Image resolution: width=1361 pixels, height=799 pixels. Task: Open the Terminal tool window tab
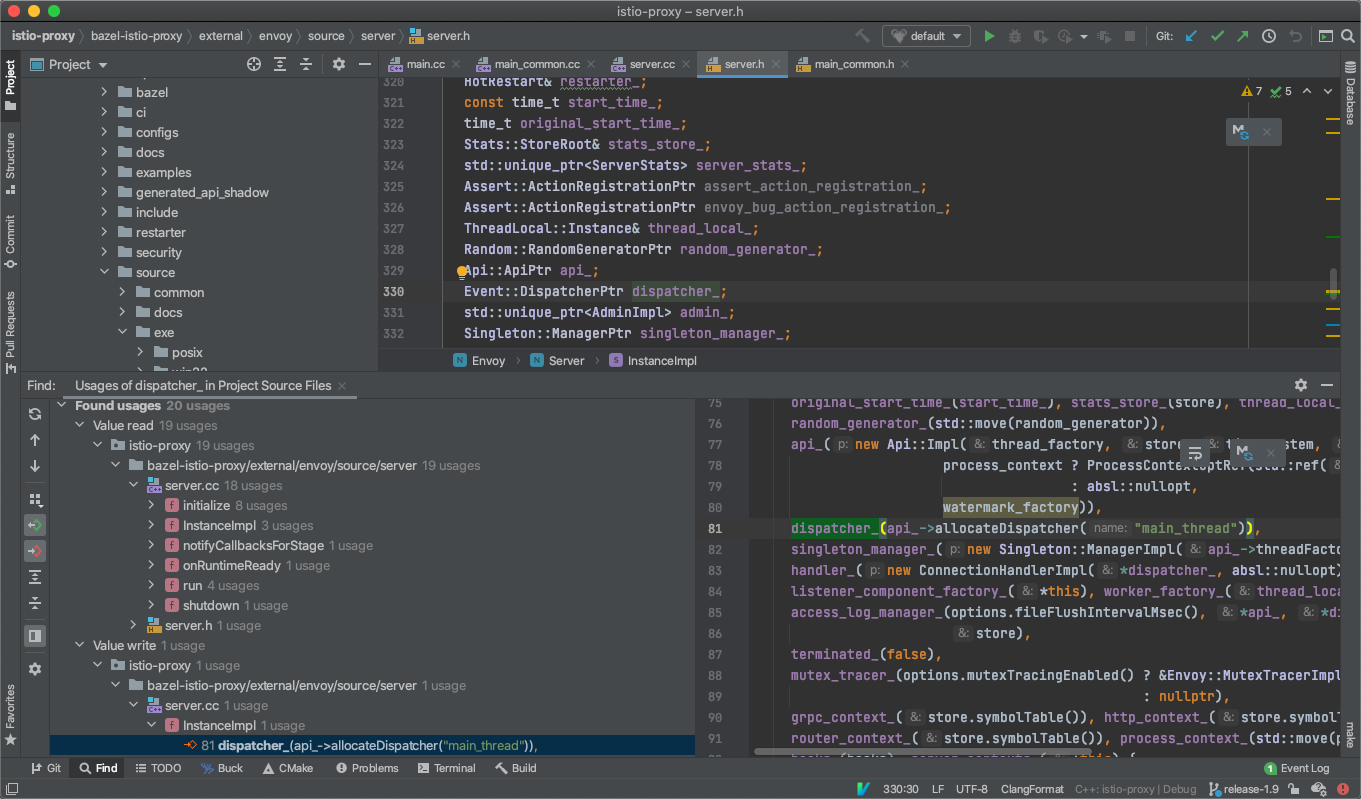pyautogui.click(x=446, y=768)
